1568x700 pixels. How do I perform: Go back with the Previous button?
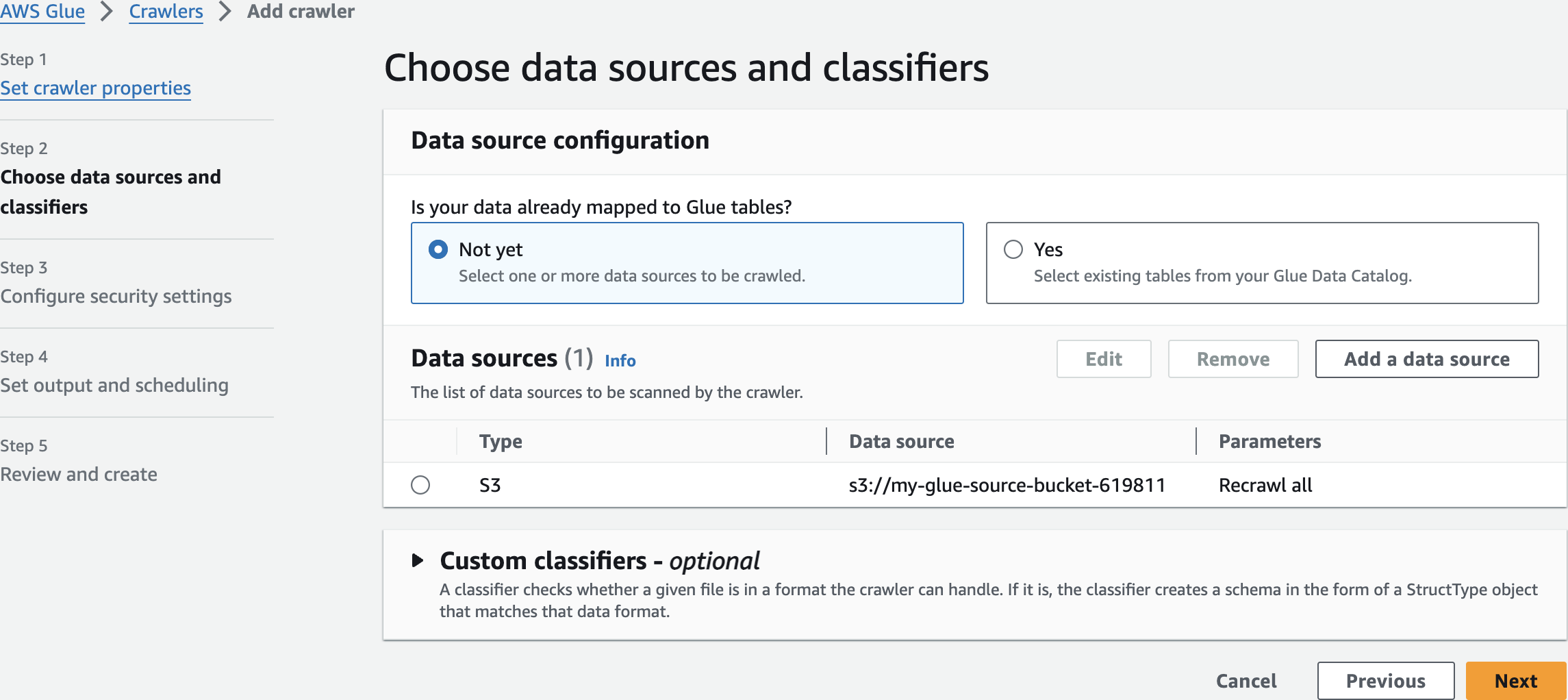[1385, 681]
